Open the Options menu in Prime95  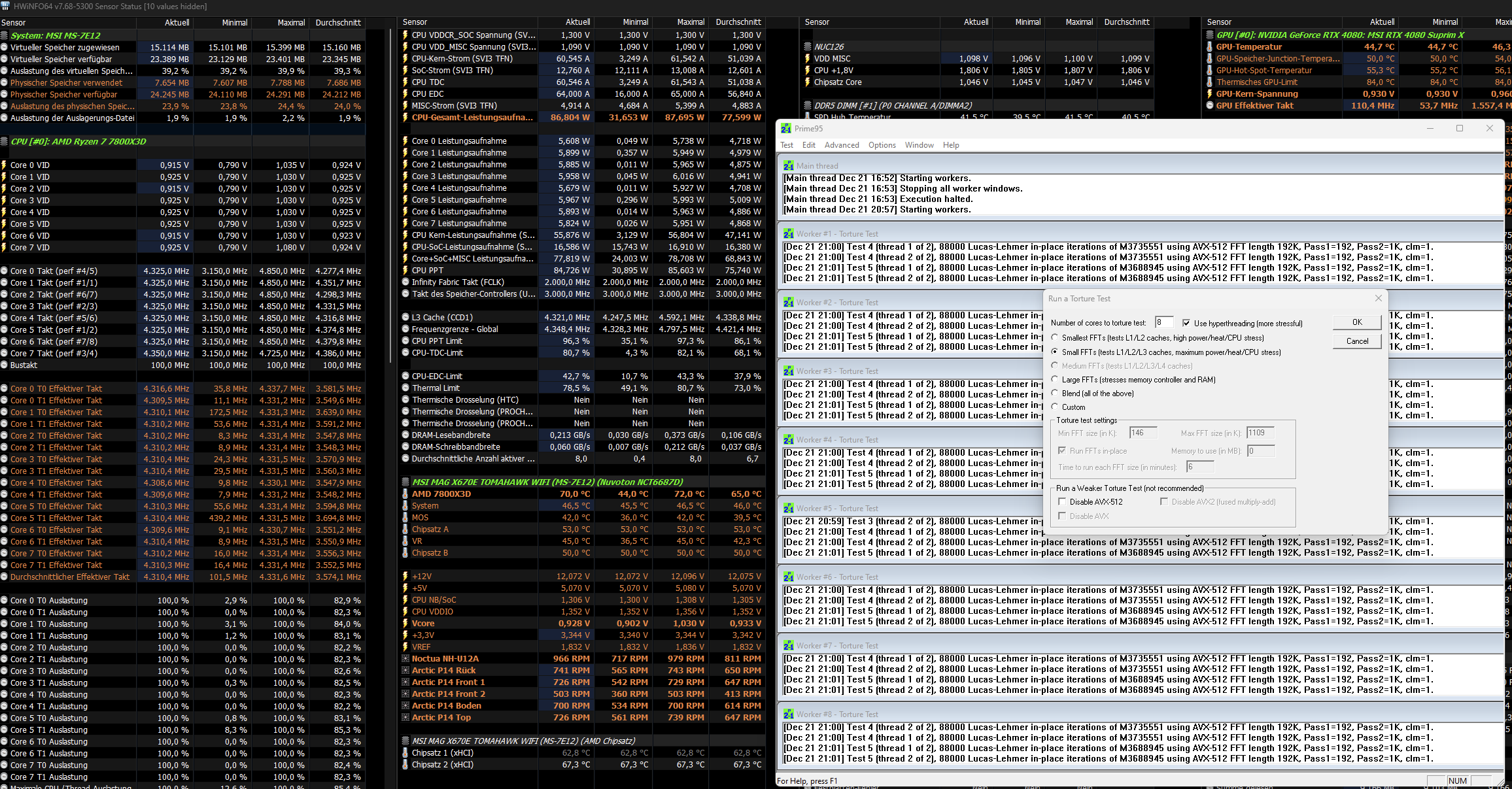coord(882,145)
